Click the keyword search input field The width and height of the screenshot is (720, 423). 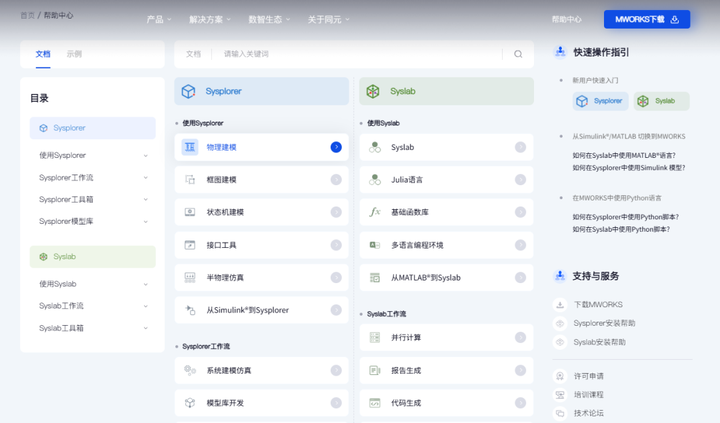tap(360, 54)
